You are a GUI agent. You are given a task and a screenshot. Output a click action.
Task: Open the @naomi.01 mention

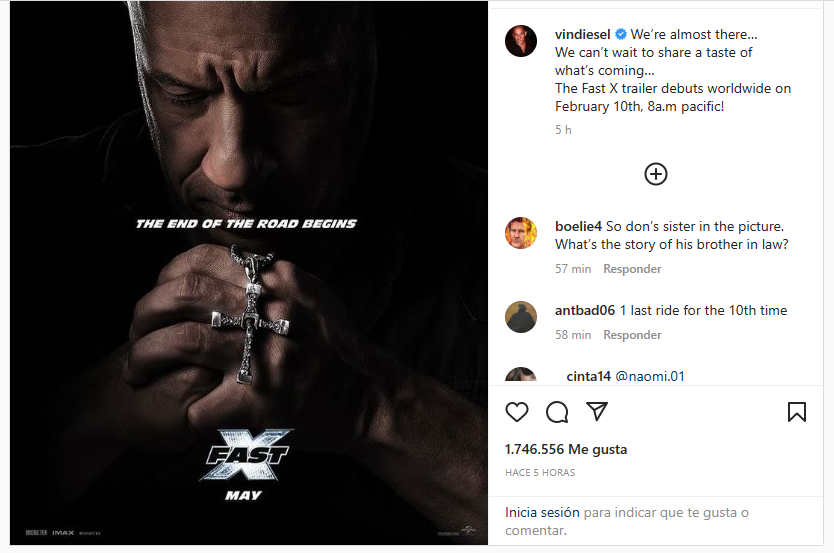click(650, 377)
